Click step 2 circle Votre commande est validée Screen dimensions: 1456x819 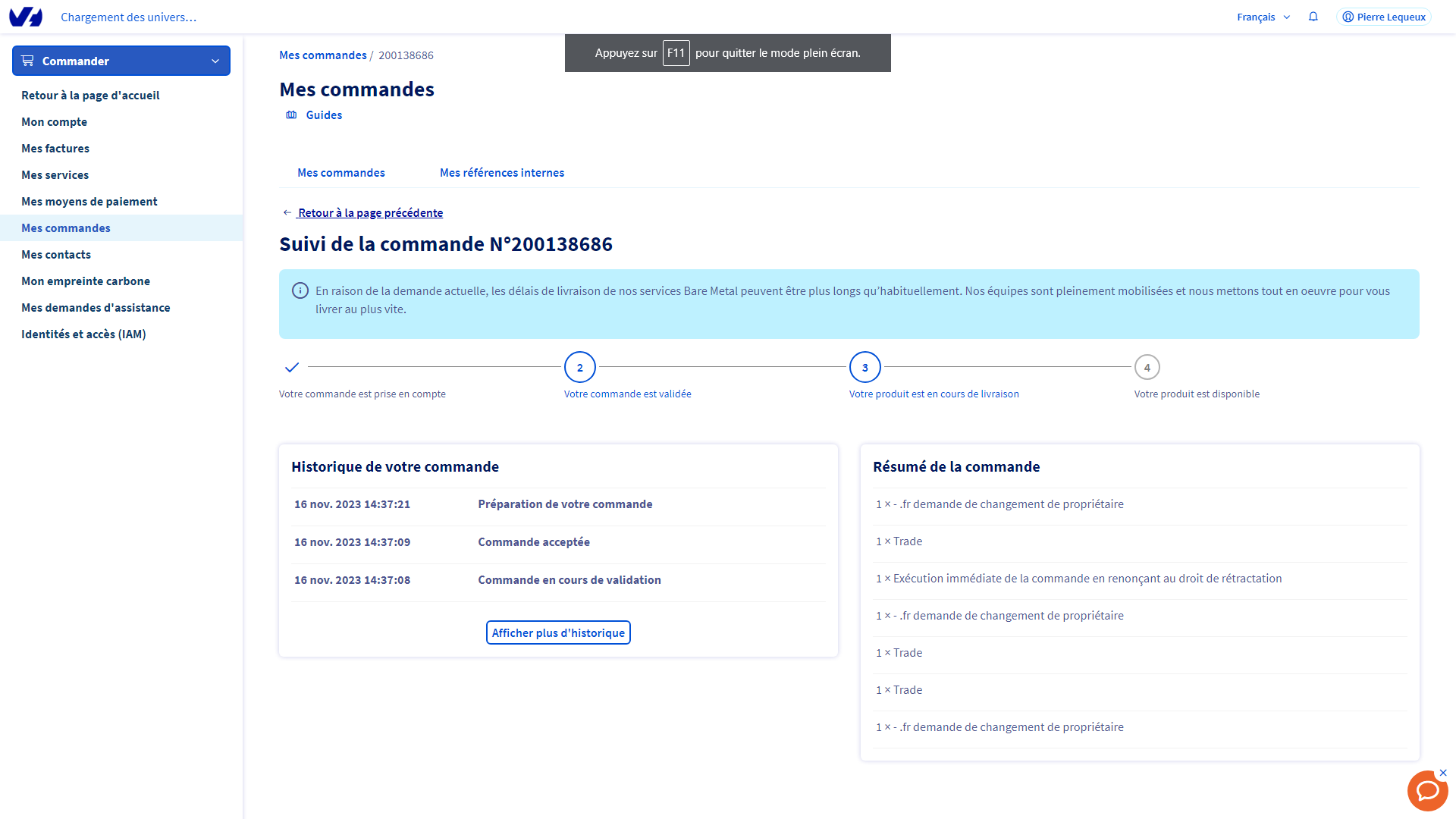click(580, 367)
